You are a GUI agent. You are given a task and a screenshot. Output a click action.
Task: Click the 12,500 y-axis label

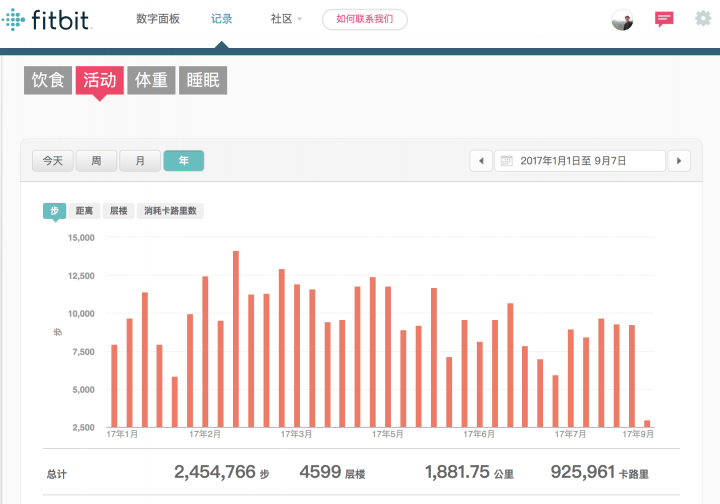[x=81, y=276]
